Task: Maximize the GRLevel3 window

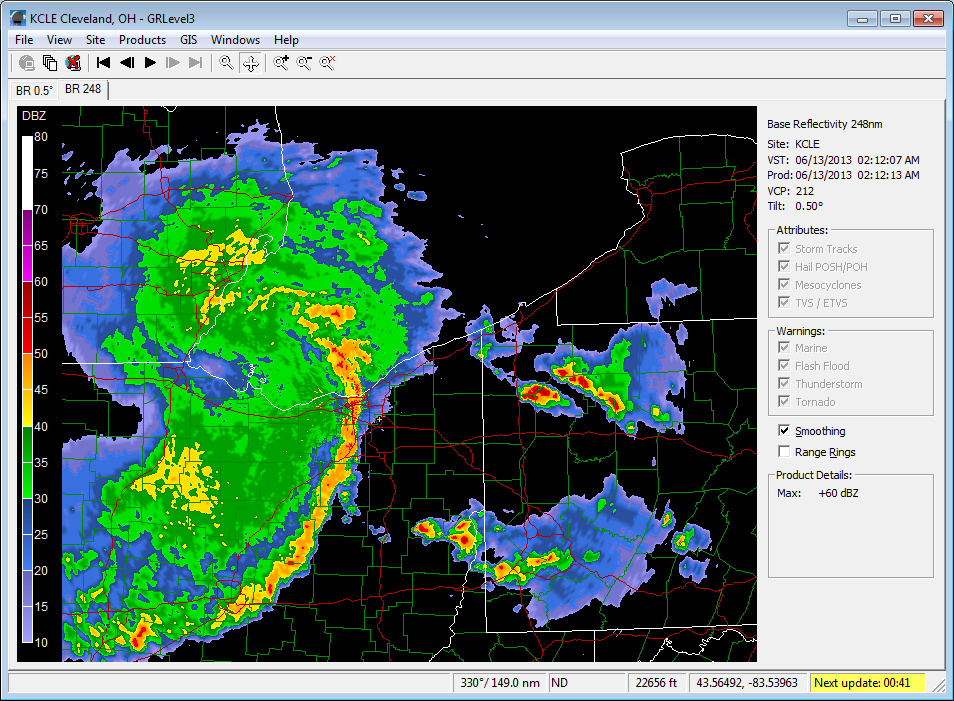Action: [x=895, y=18]
